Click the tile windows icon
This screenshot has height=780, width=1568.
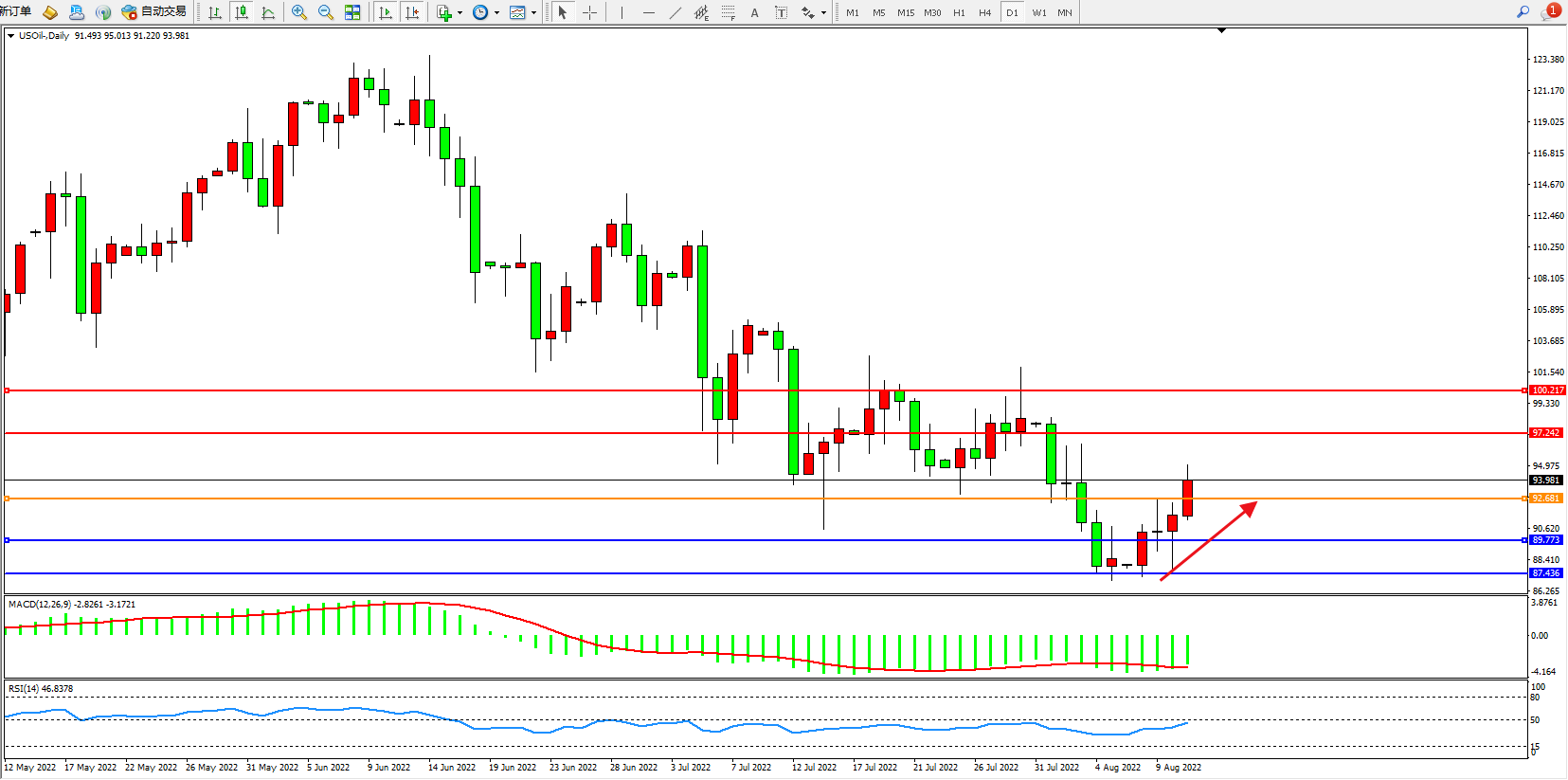click(x=352, y=12)
